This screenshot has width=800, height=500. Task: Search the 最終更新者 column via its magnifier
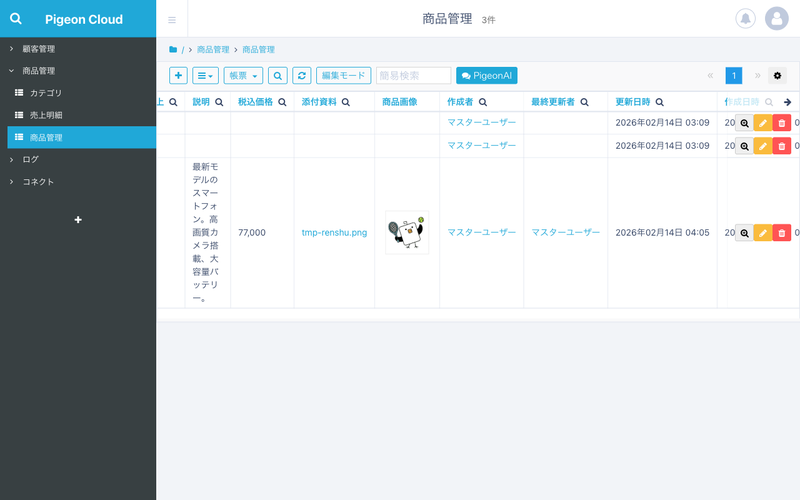click(x=584, y=102)
